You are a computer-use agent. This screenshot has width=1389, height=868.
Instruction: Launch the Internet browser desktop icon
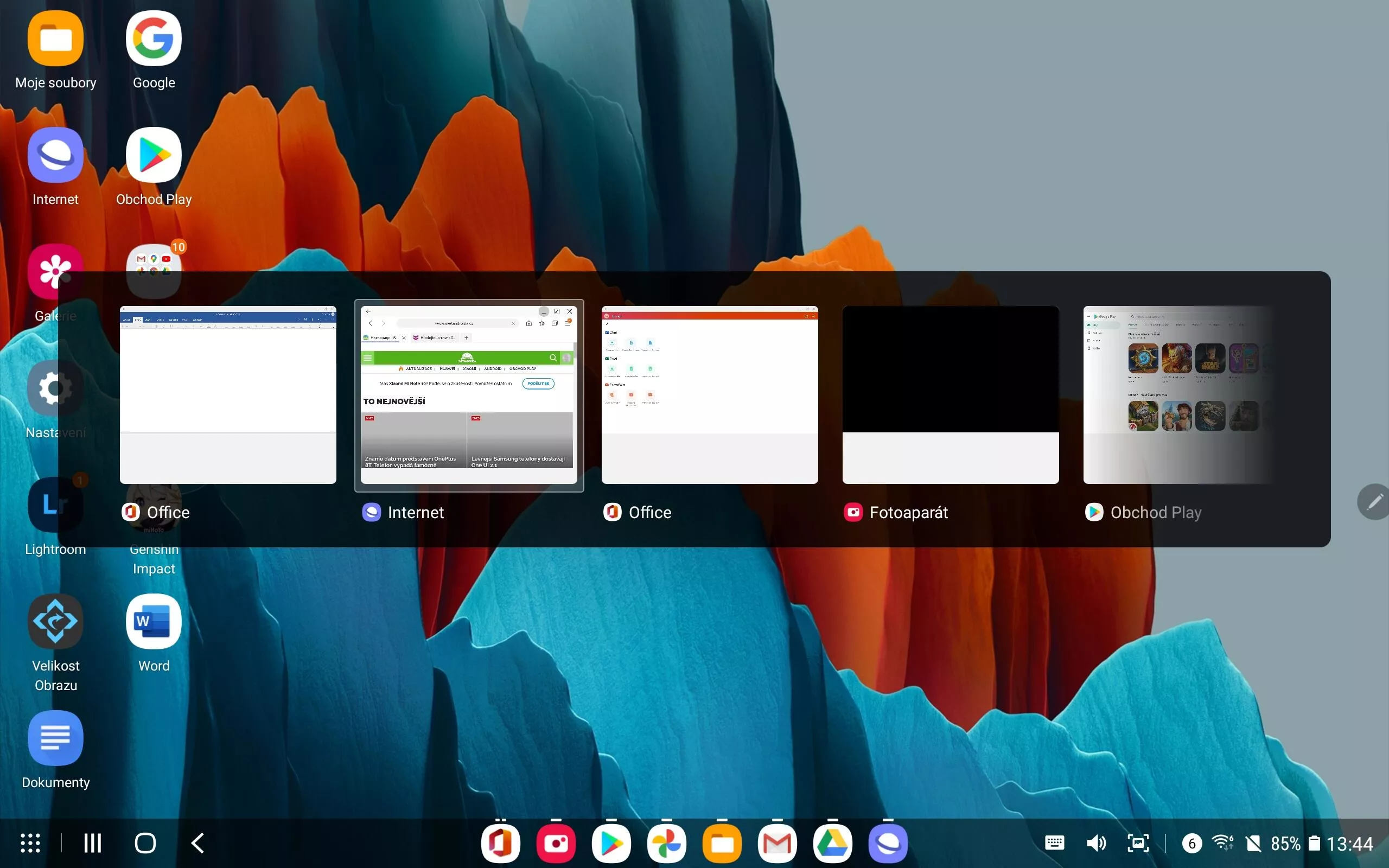(x=56, y=155)
